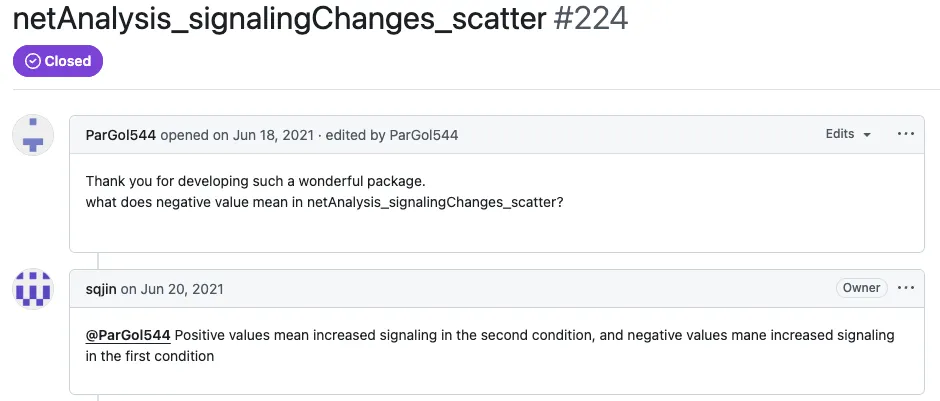Open the ParGol544 author profile link
This screenshot has height=401, width=940.
tap(121, 135)
